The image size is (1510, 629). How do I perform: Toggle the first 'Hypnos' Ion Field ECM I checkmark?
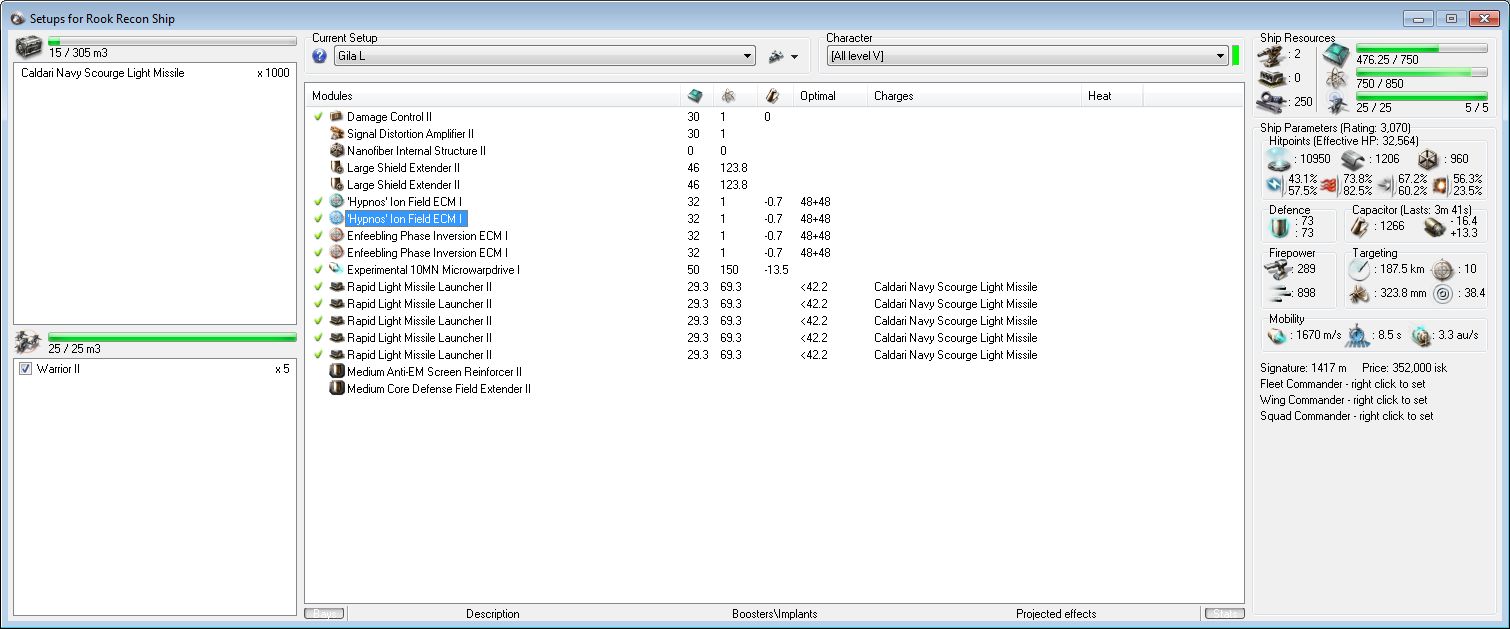pos(318,202)
